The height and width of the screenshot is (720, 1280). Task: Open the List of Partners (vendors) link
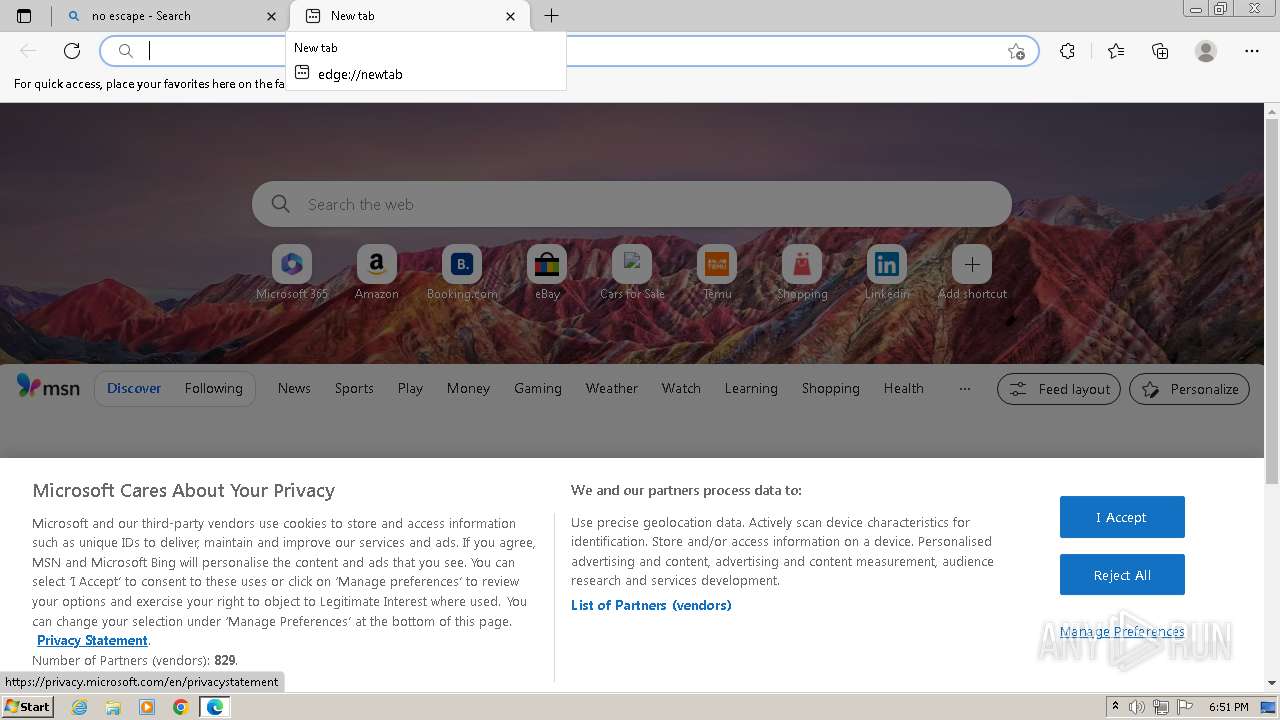pyautogui.click(x=651, y=605)
